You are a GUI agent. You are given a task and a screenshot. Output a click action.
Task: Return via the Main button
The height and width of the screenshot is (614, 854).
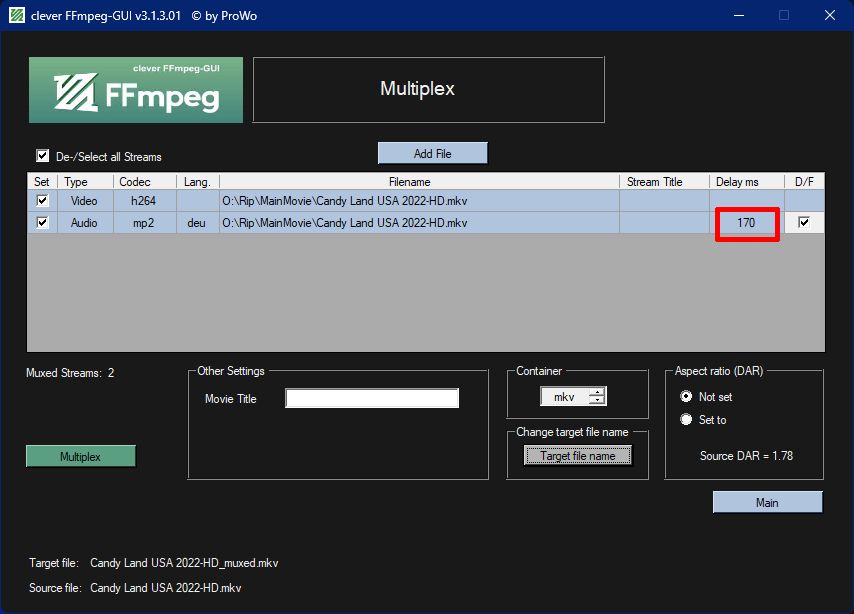(x=767, y=502)
